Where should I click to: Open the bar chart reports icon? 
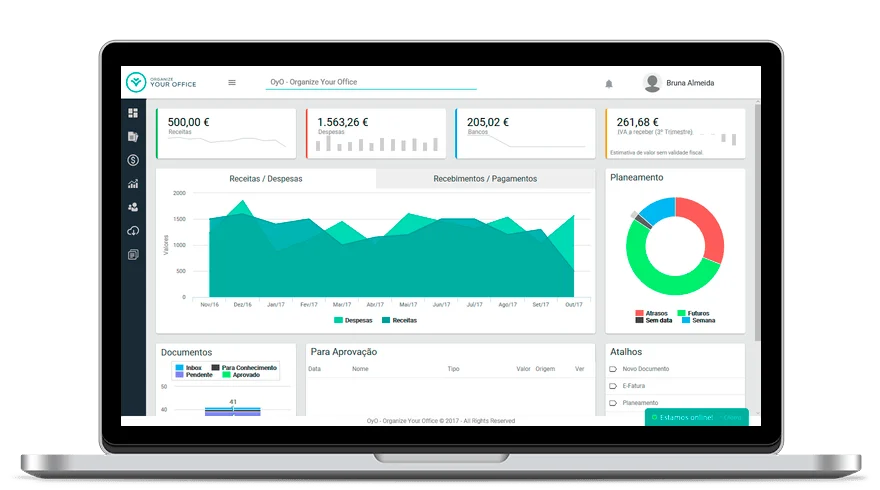click(x=133, y=184)
